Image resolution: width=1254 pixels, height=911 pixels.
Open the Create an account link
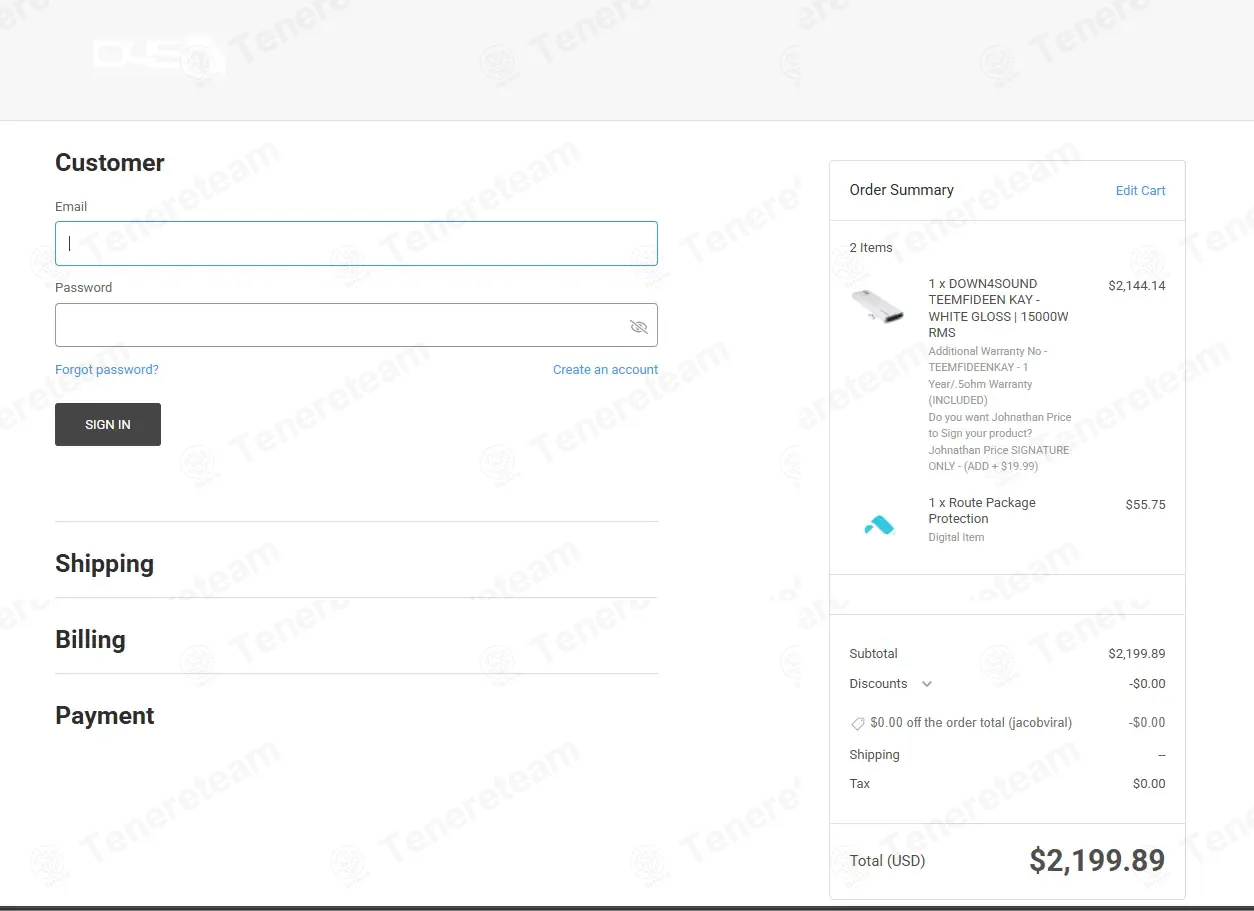pyautogui.click(x=605, y=370)
